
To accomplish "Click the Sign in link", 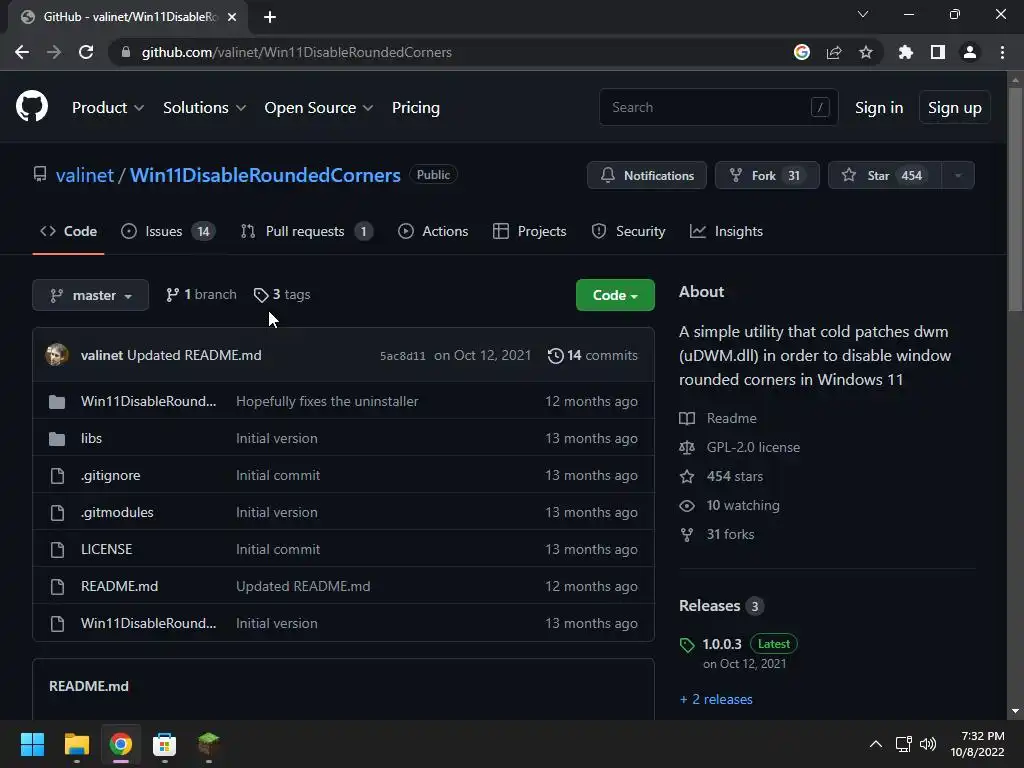I will point(879,108).
